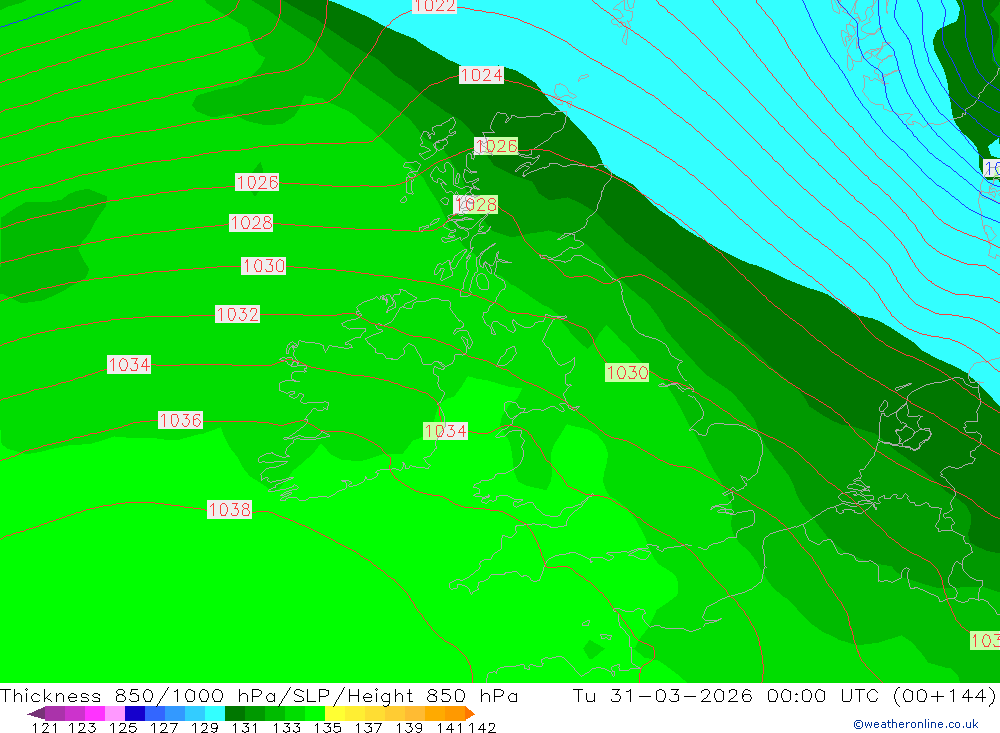This screenshot has width=1000, height=733.
Task: Pick the cyan legend swatch
Action: click(x=215, y=713)
